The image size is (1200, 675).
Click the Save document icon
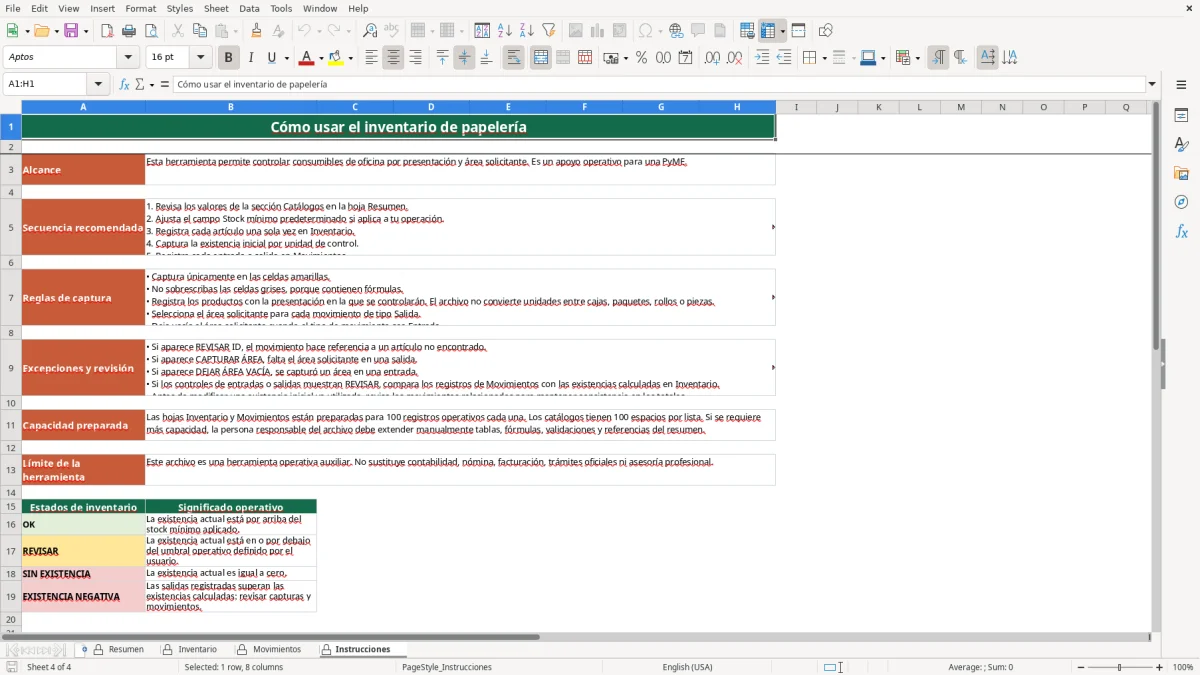point(71,31)
